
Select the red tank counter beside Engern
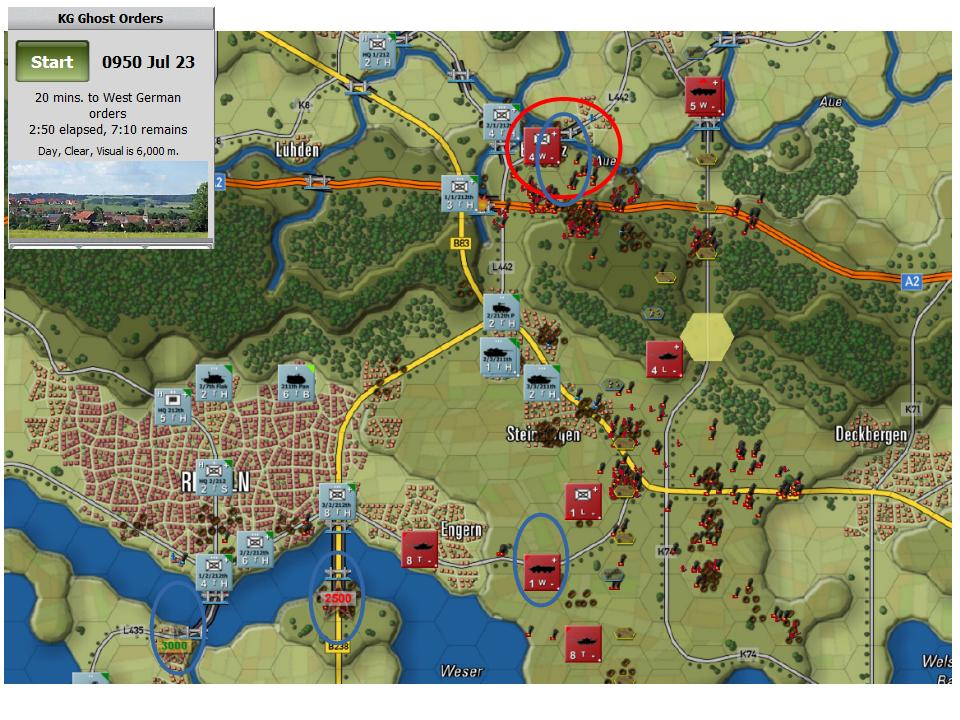(419, 549)
